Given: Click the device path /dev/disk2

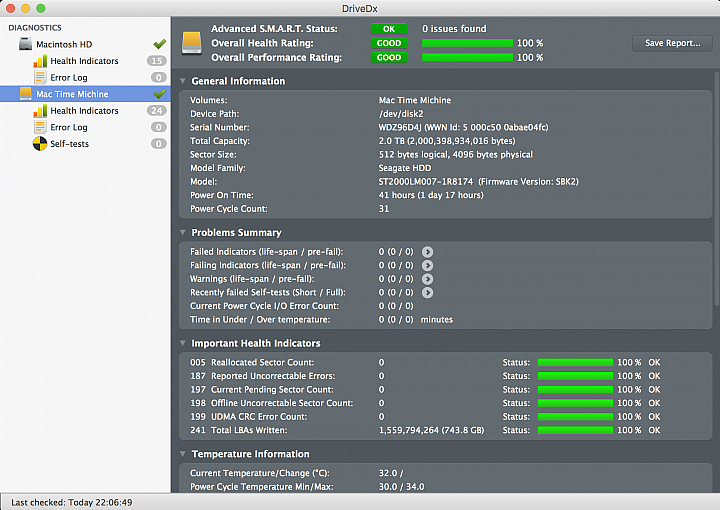Looking at the screenshot, I should pyautogui.click(x=401, y=114).
